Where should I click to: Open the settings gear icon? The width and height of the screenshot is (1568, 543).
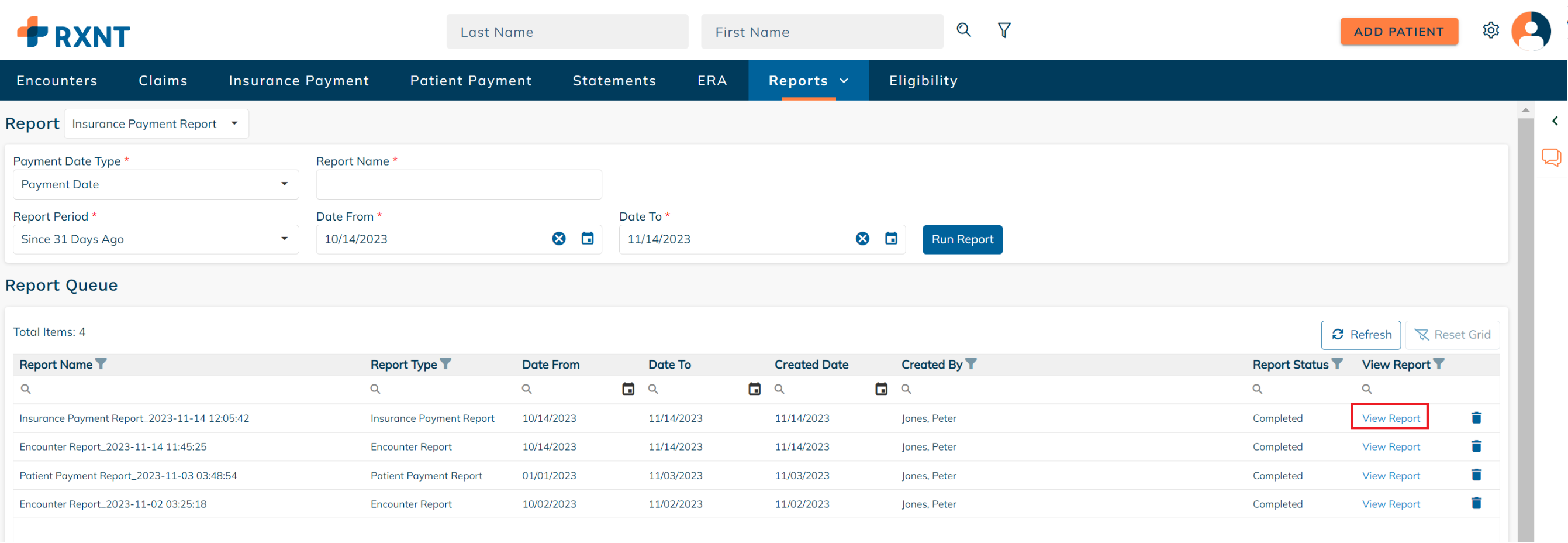tap(1491, 30)
